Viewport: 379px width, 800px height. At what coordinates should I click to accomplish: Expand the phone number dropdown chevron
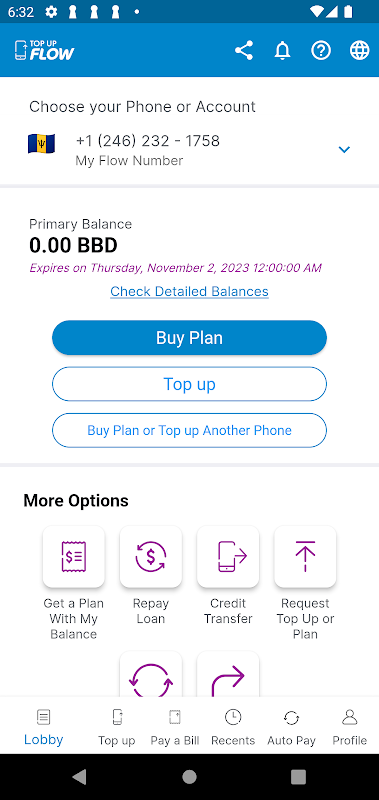(344, 149)
